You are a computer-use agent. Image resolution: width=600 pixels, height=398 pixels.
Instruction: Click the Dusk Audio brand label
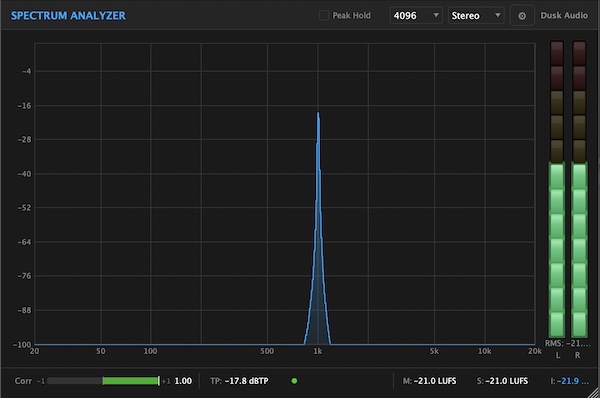tap(564, 15)
